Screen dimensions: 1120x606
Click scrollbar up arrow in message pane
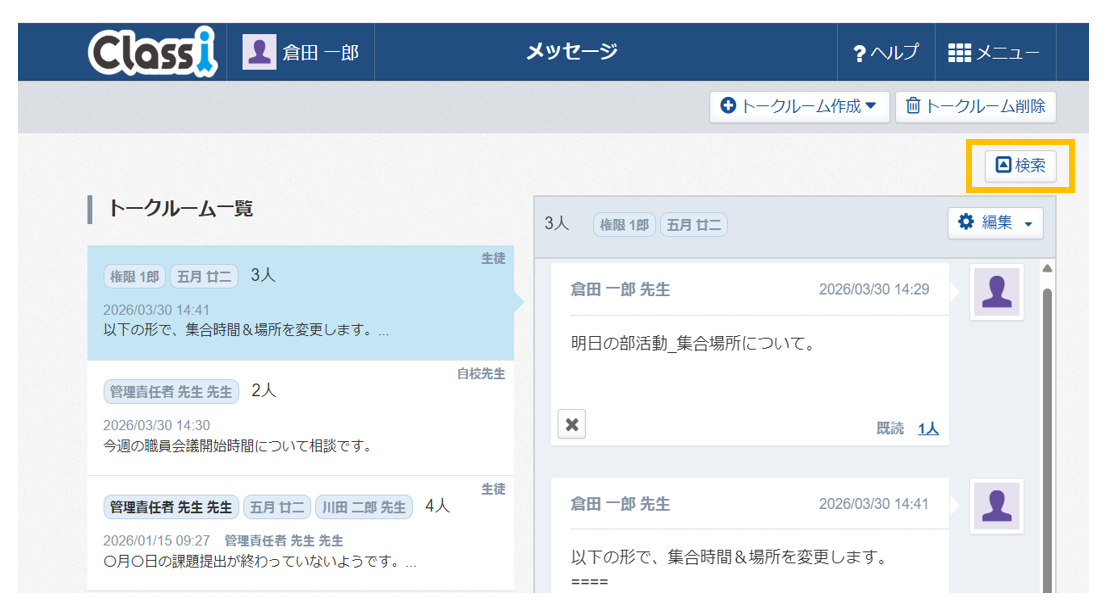click(1047, 269)
